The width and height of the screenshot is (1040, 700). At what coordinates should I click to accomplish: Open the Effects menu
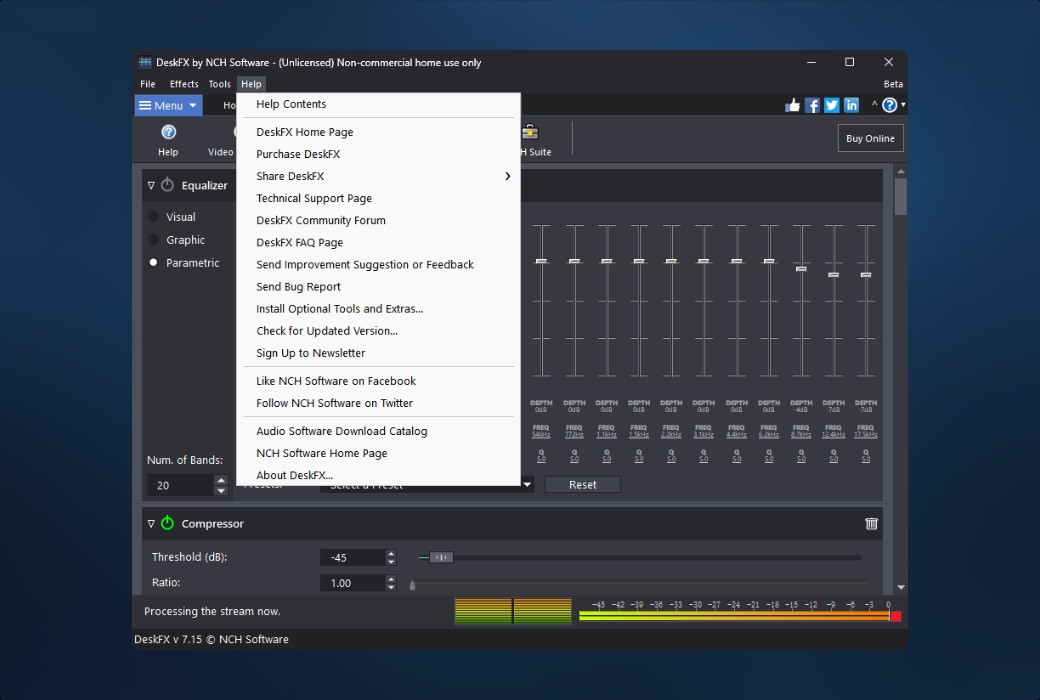click(x=184, y=84)
